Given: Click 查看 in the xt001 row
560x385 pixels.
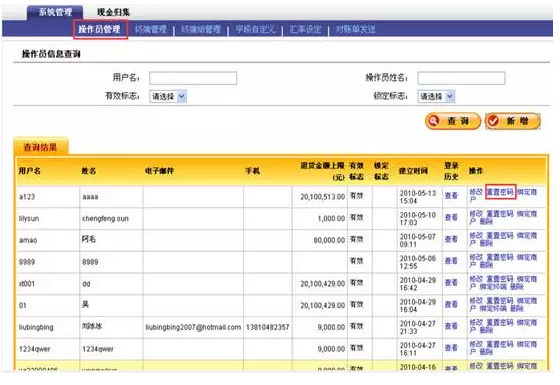Looking at the screenshot, I should 451,283.
